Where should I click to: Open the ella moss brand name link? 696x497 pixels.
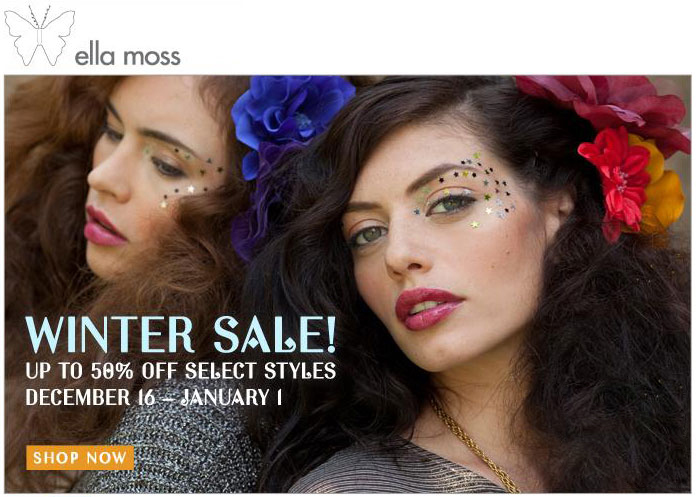[127, 56]
